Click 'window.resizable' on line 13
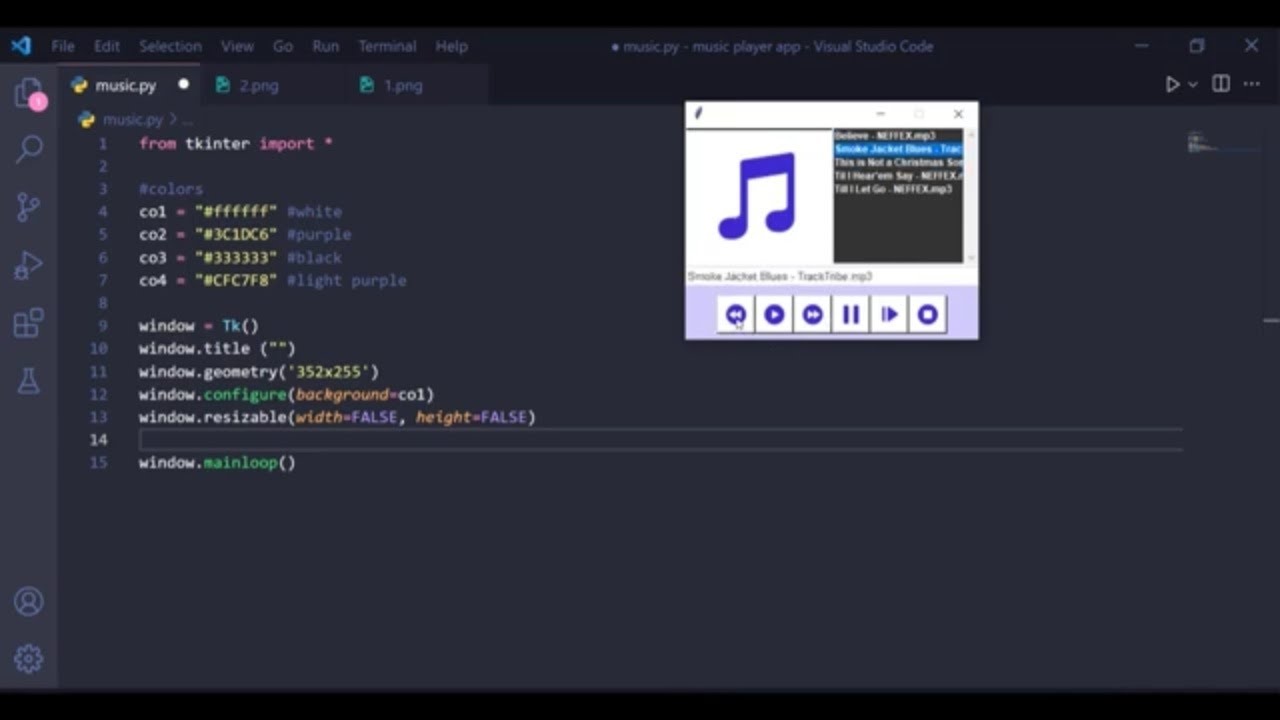 click(213, 417)
